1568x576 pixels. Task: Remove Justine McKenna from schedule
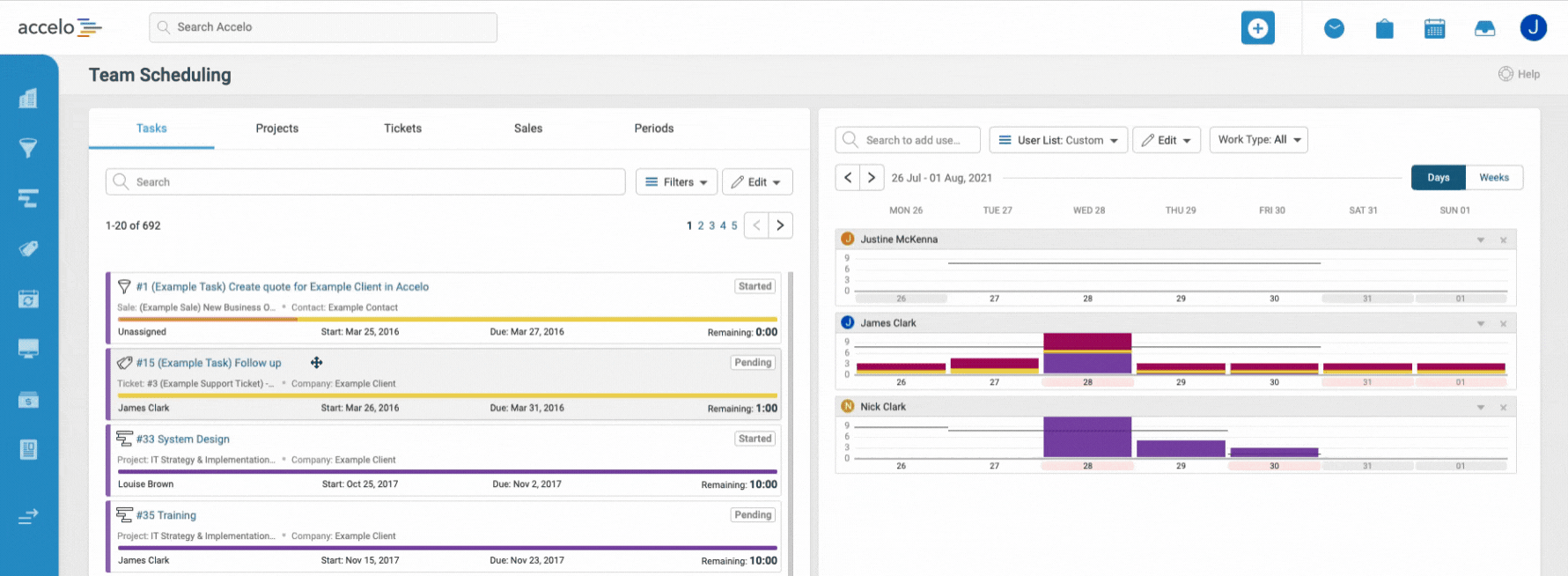(x=1503, y=240)
